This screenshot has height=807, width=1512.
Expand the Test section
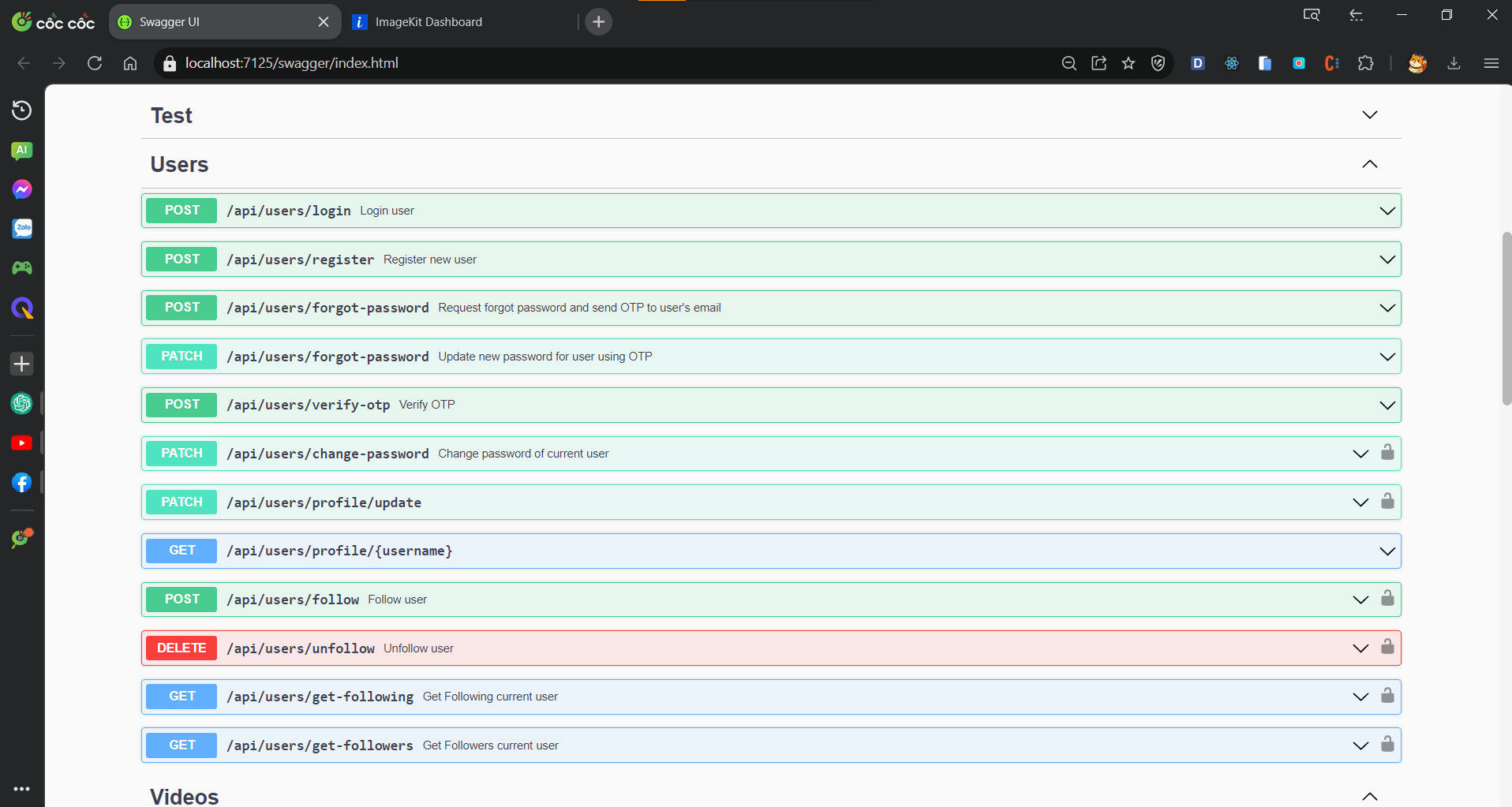click(x=1369, y=115)
